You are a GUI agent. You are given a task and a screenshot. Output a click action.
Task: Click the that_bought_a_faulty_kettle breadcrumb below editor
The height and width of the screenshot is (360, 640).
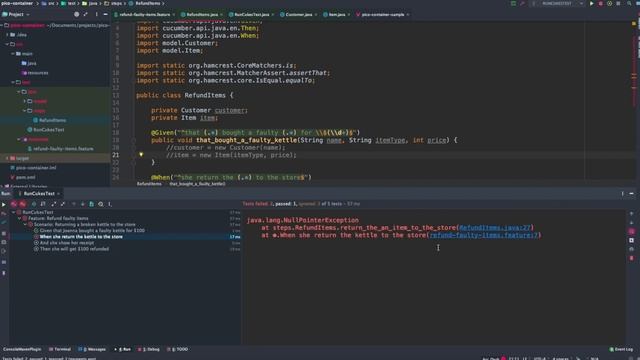tap(197, 184)
